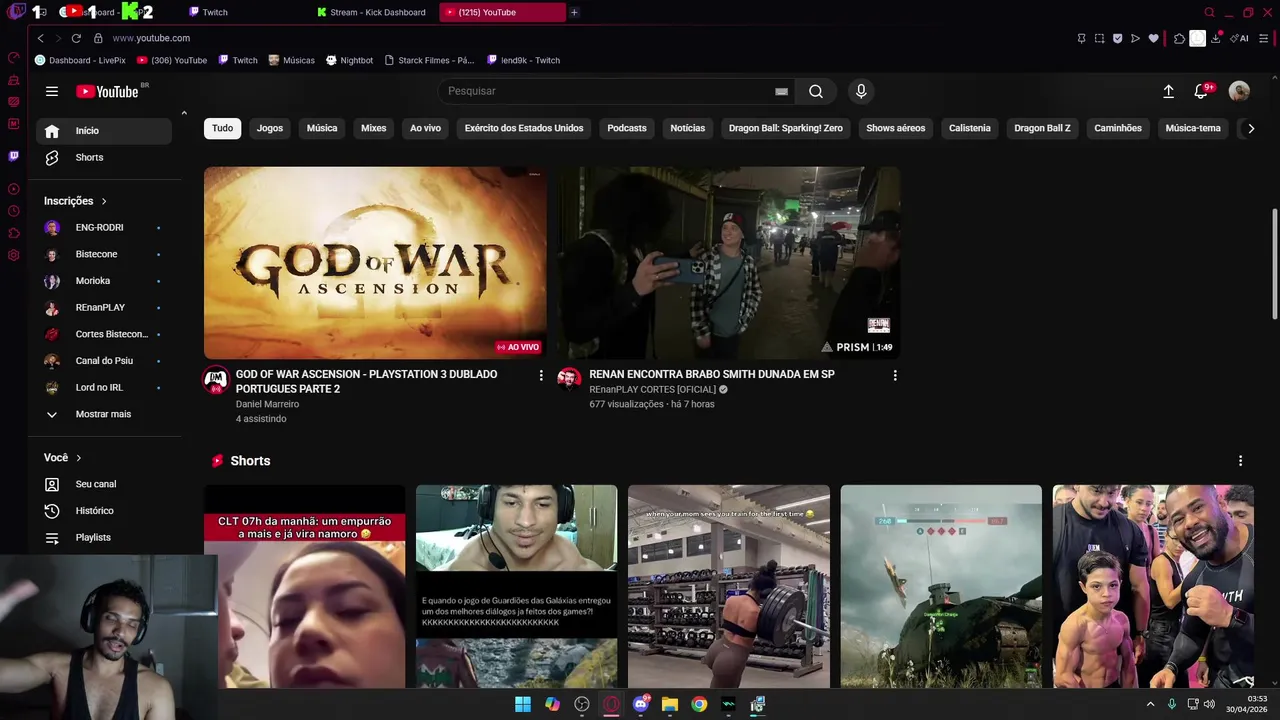Open the browser extensions icon
Viewport: 1280px width, 720px height.
1179,38
